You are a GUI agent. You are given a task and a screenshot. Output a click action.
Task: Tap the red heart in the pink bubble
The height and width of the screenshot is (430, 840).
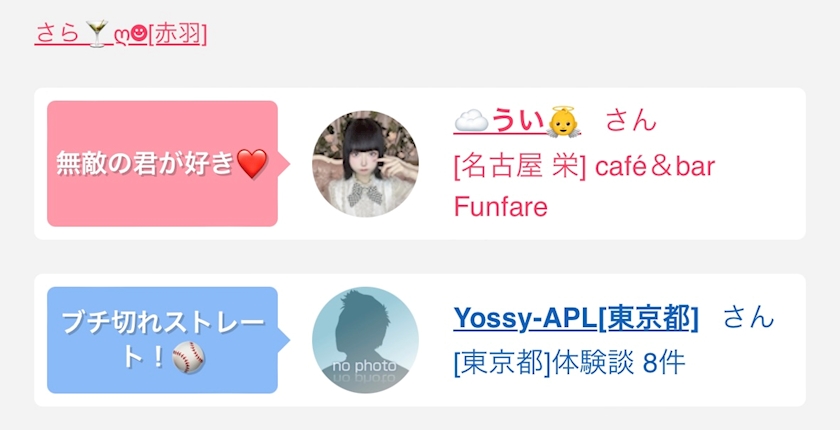coord(252,164)
